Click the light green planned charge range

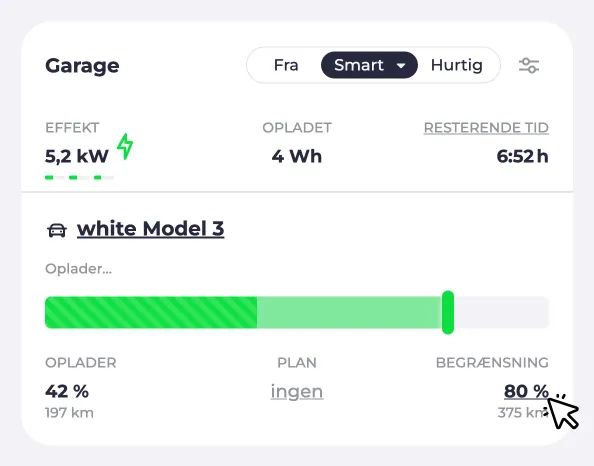pos(349,312)
